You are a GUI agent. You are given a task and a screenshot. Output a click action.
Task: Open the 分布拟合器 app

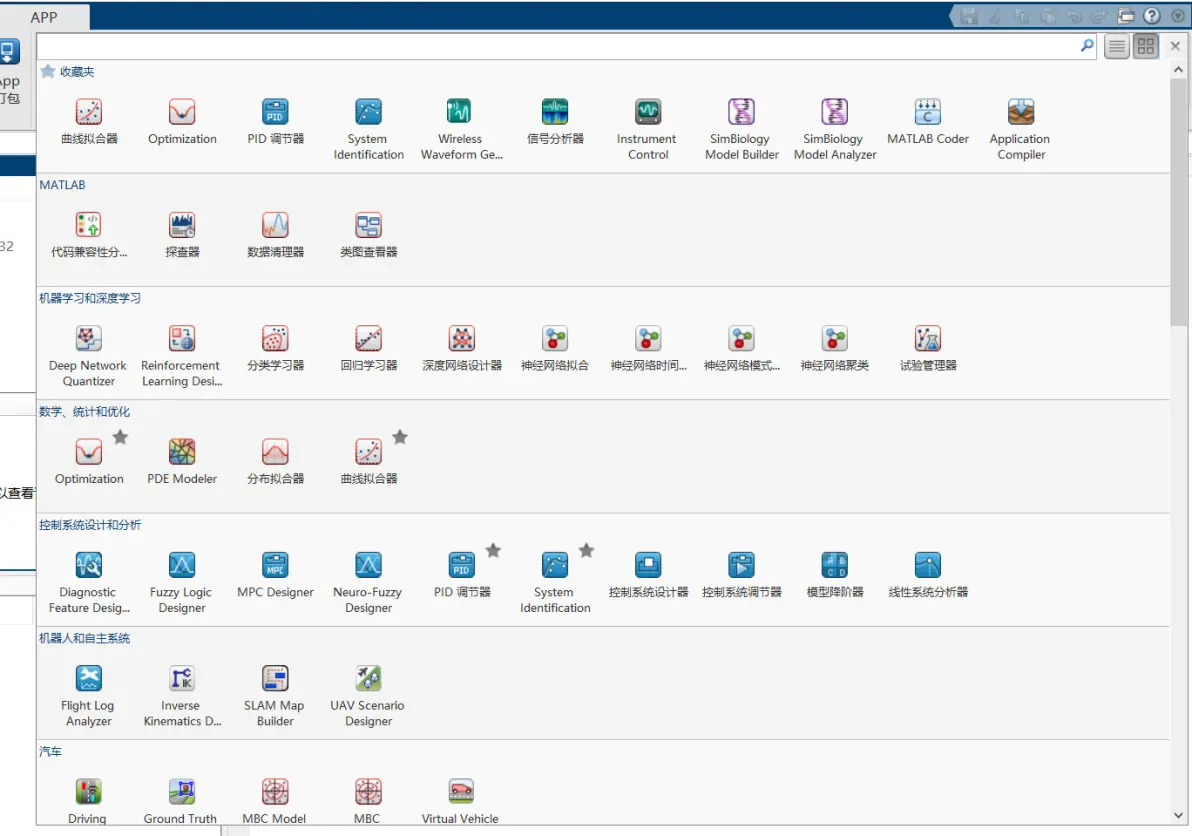point(275,461)
